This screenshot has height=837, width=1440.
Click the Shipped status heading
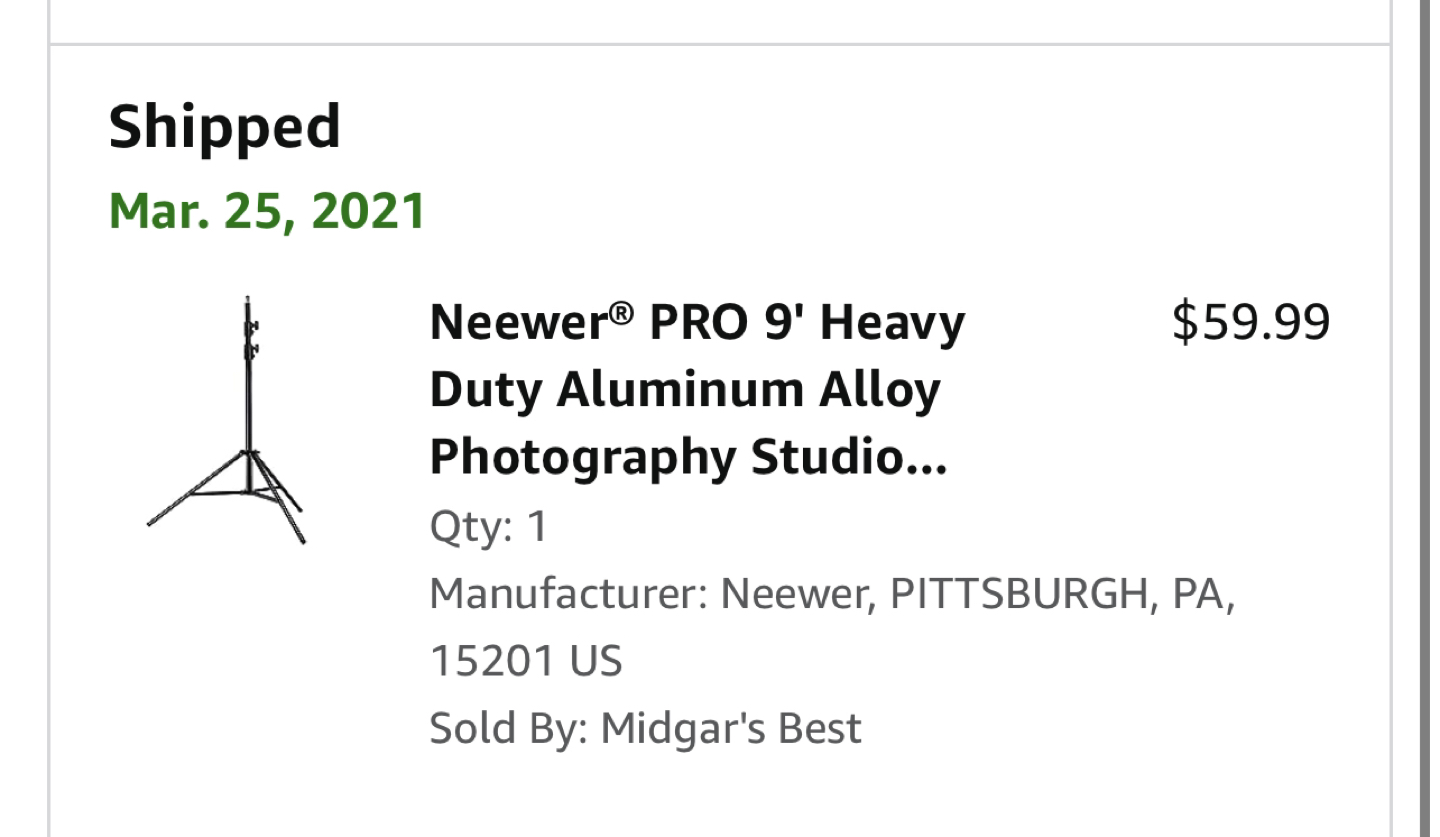(x=224, y=127)
